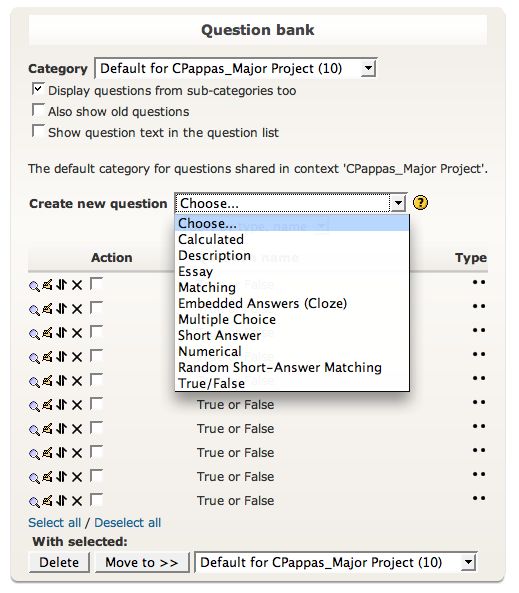Delete the first question using its X icon

click(77, 285)
